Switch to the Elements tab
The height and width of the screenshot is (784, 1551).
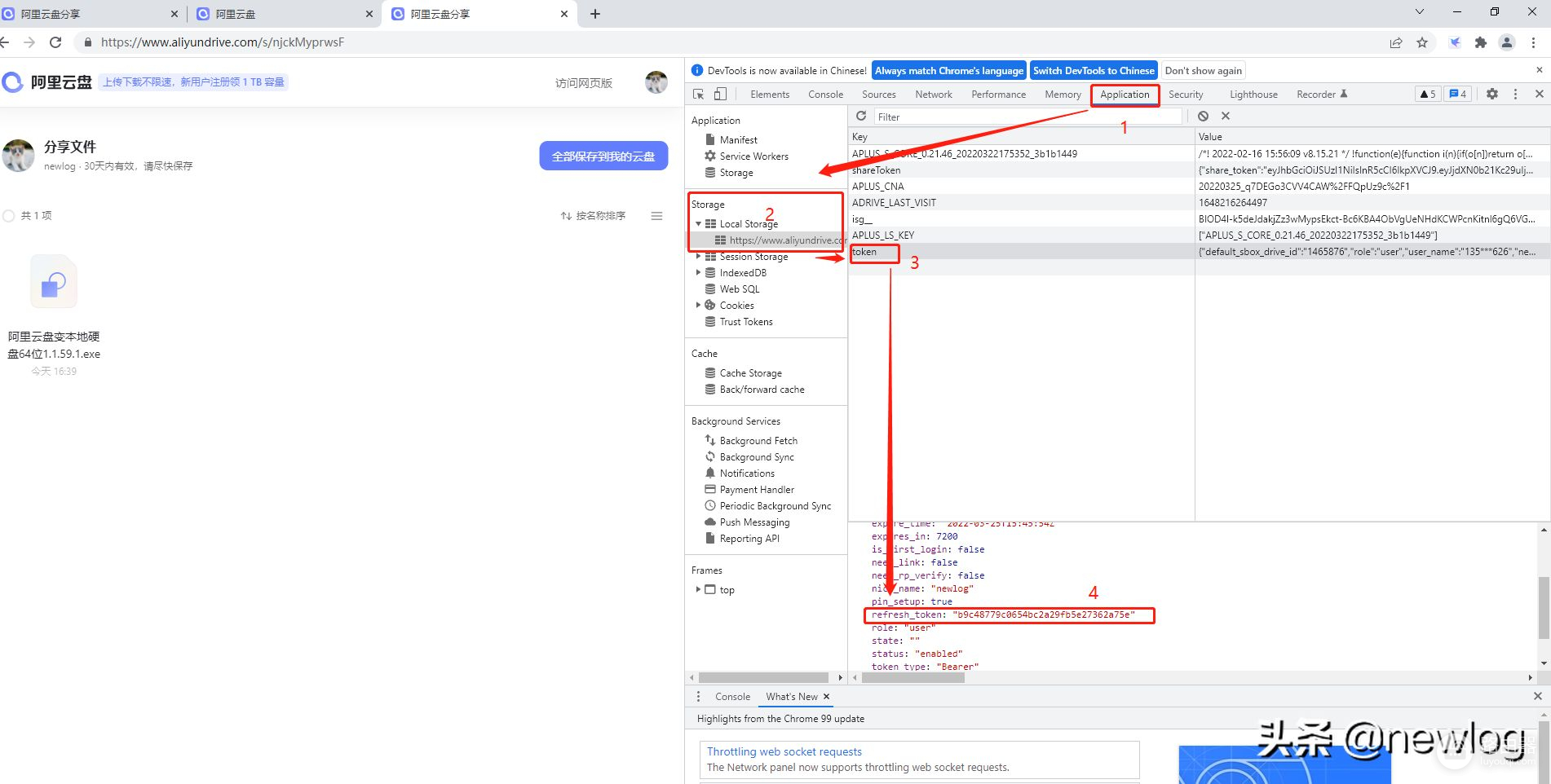click(770, 95)
